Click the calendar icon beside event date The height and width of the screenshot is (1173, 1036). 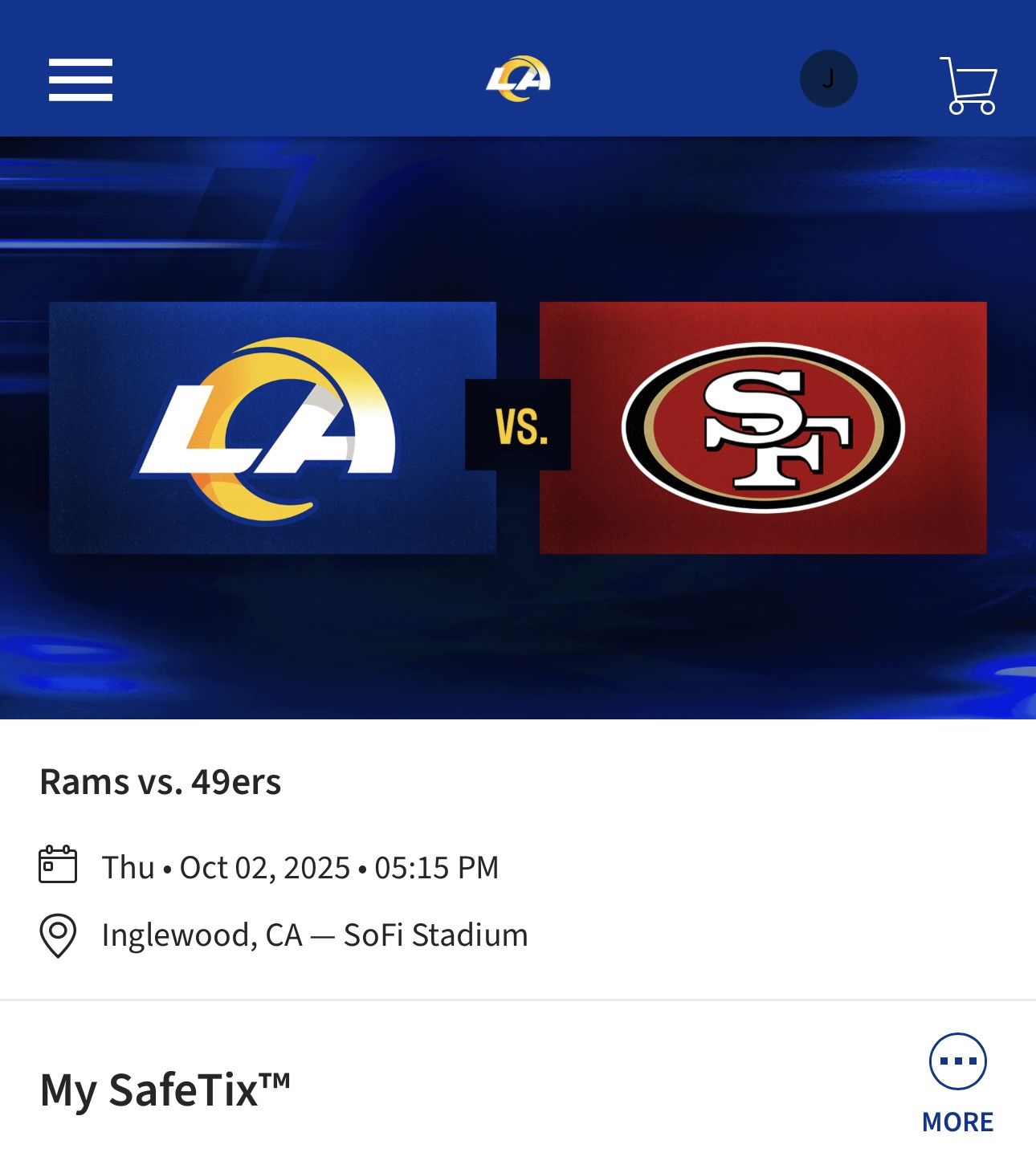coord(58,865)
